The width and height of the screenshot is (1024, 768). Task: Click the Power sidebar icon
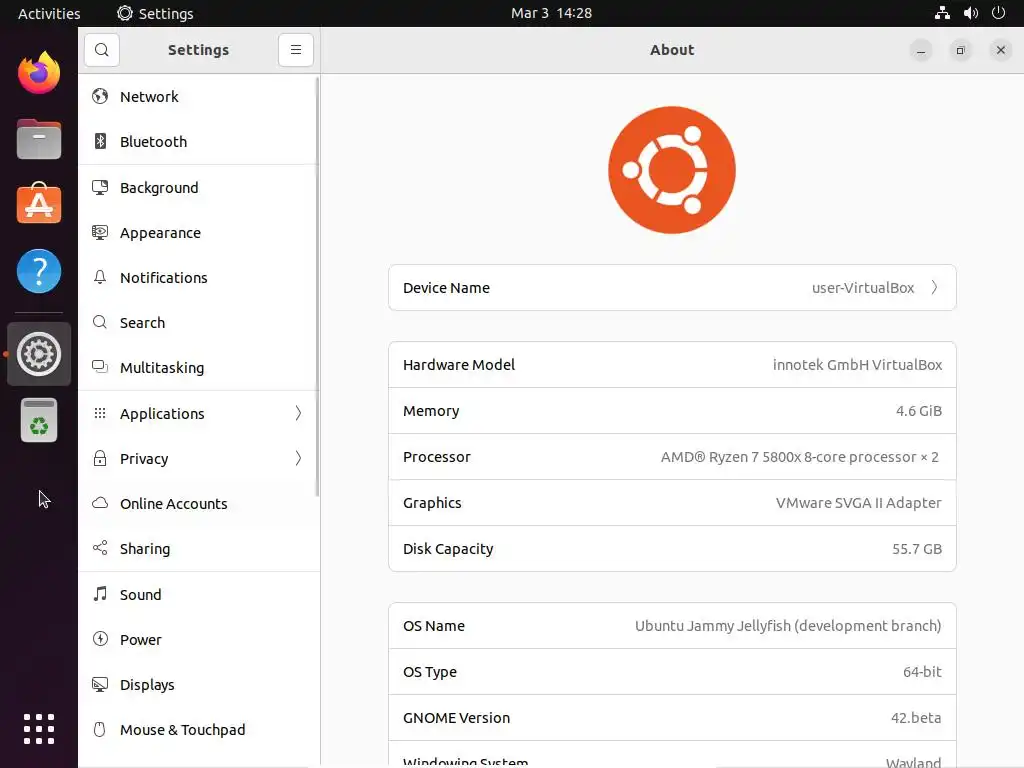coord(100,639)
